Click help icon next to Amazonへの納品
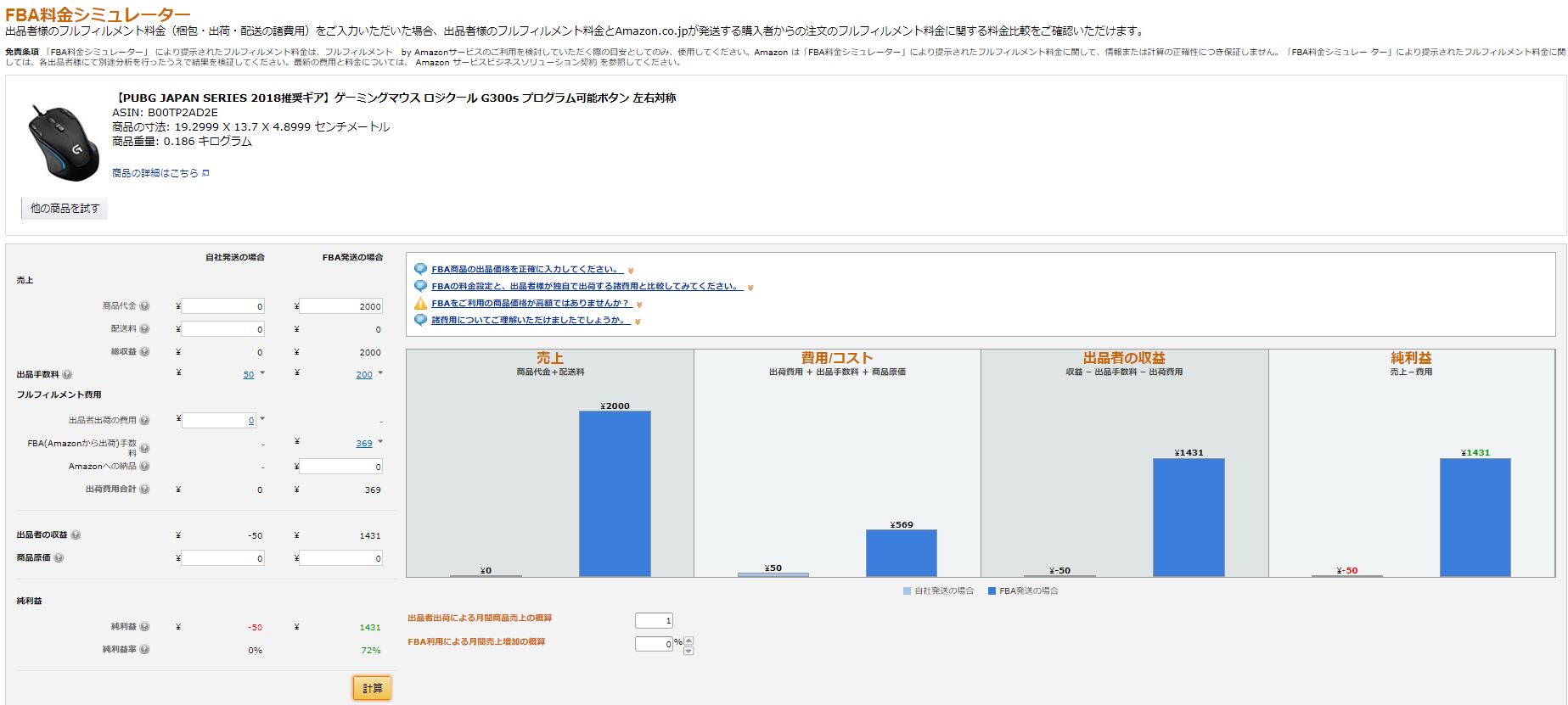 [144, 467]
